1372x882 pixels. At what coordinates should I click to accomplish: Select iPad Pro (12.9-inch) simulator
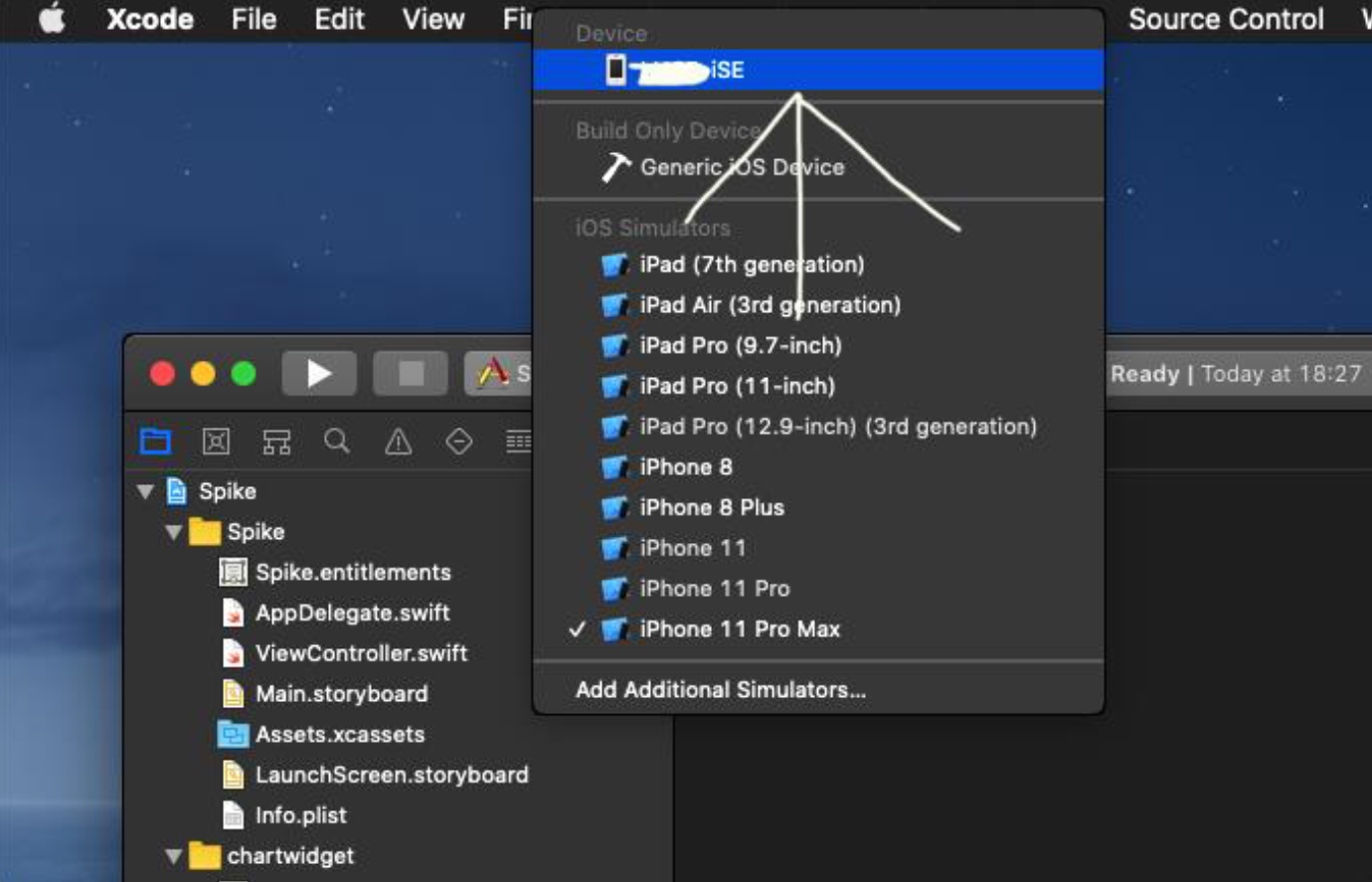tap(818, 427)
